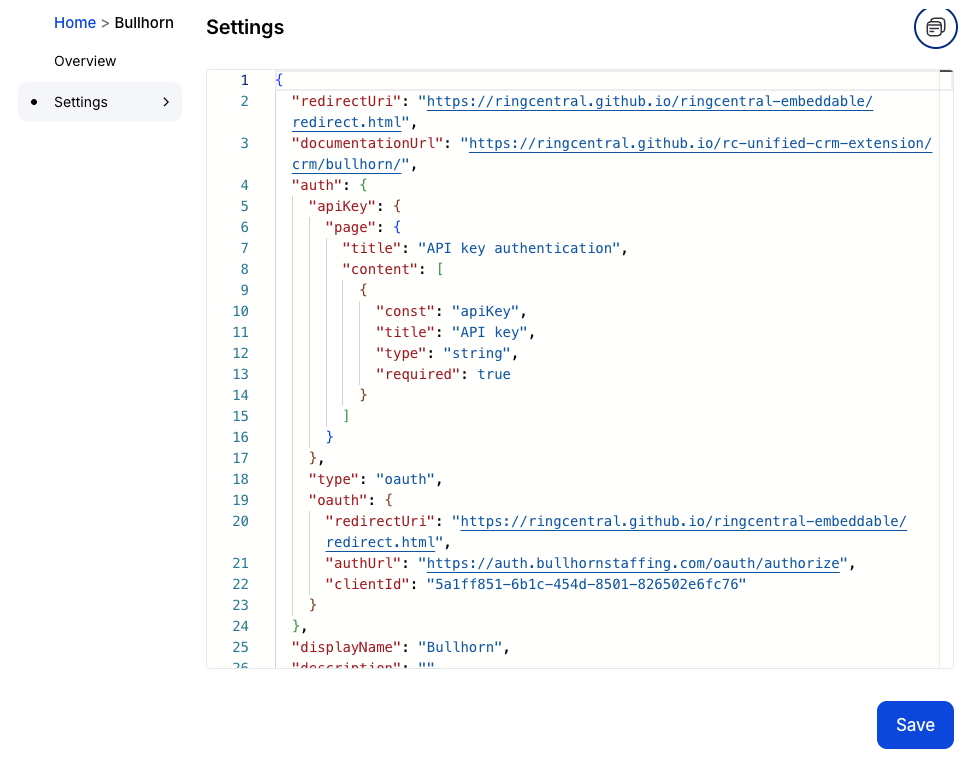
Task: Click line number 13 in the editor
Action: (x=240, y=373)
